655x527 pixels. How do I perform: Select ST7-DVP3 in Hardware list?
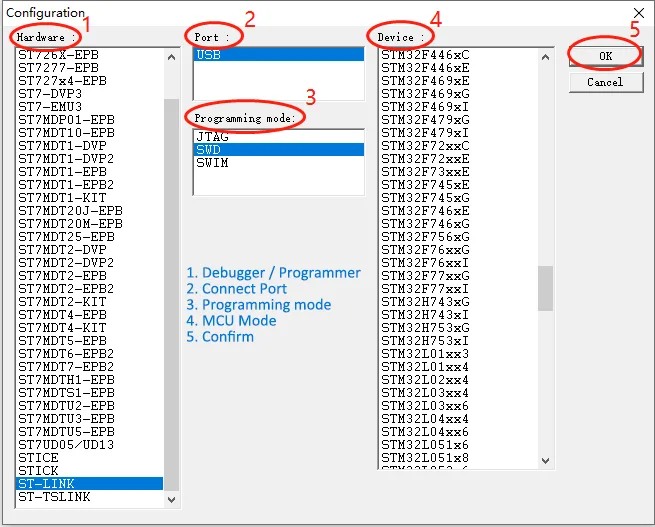pyautogui.click(x=89, y=94)
